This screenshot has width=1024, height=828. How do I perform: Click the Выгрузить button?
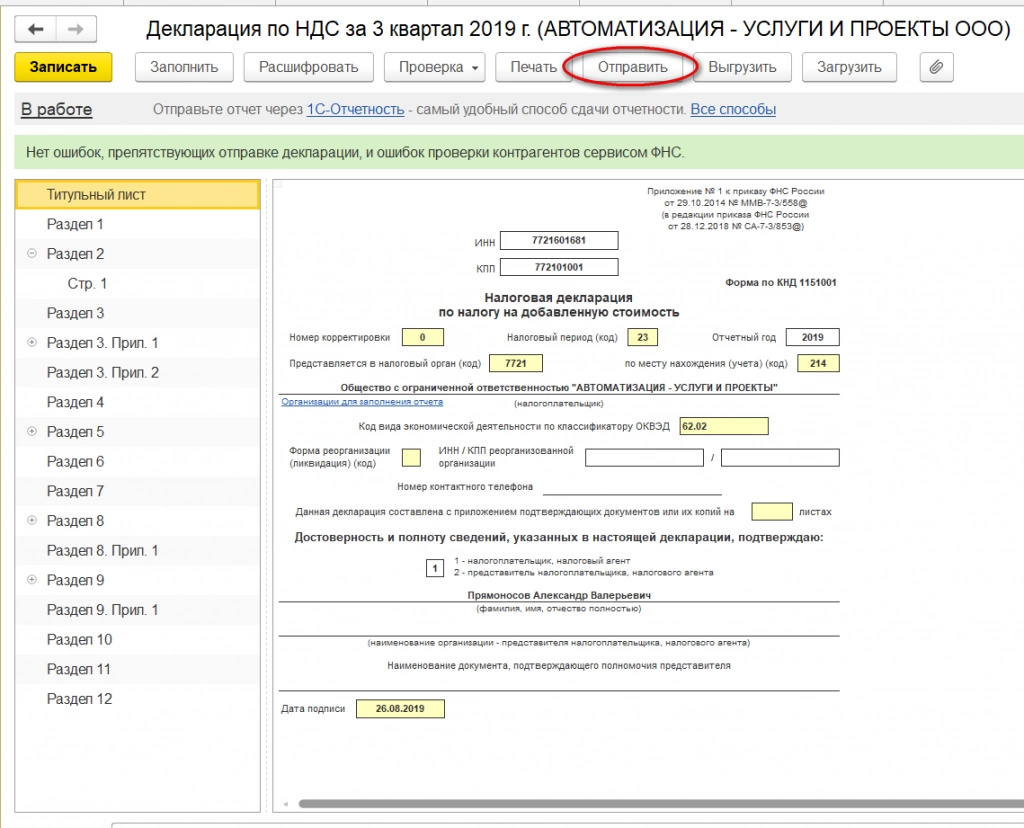743,67
